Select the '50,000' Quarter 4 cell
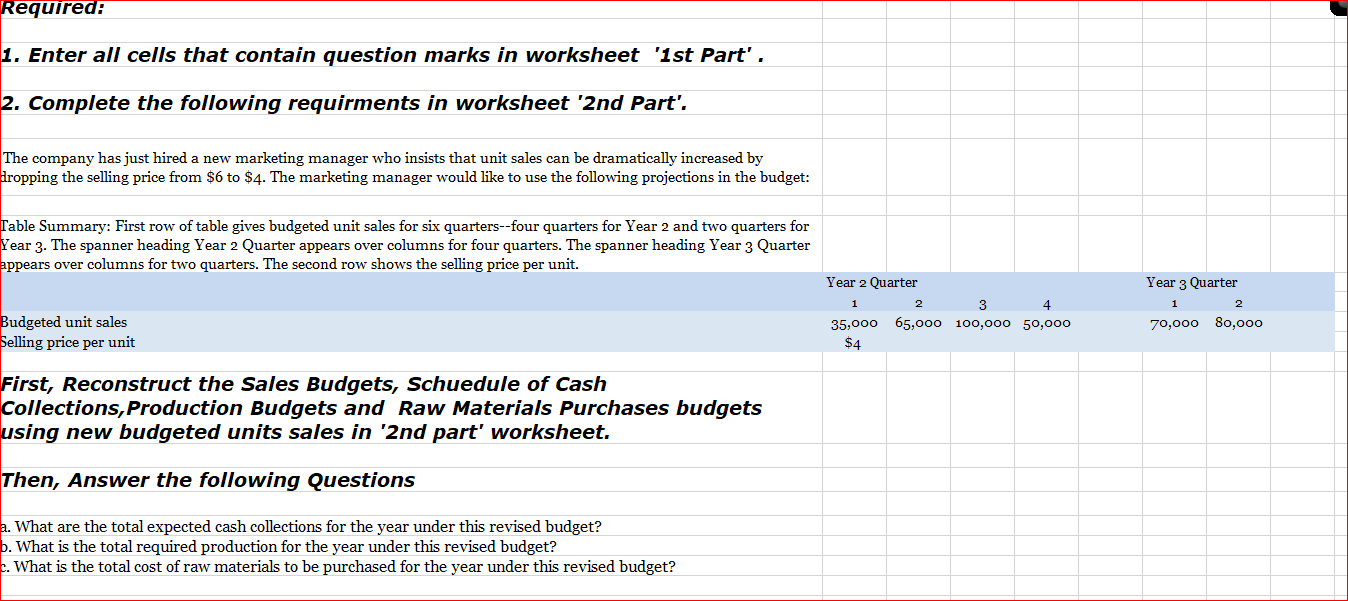This screenshot has width=1348, height=601. 1047,322
